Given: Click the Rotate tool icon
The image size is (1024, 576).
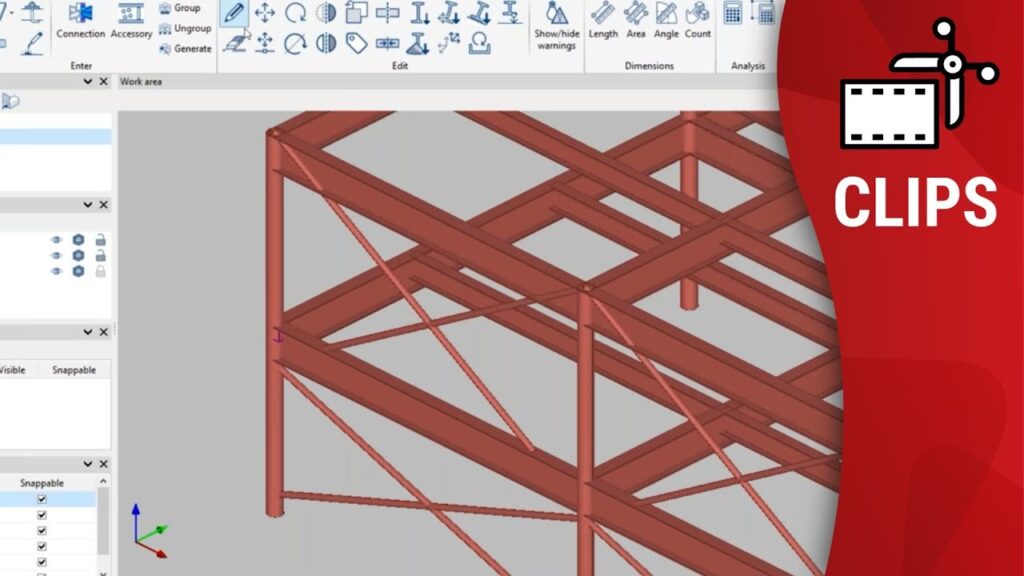Looking at the screenshot, I should 295,13.
